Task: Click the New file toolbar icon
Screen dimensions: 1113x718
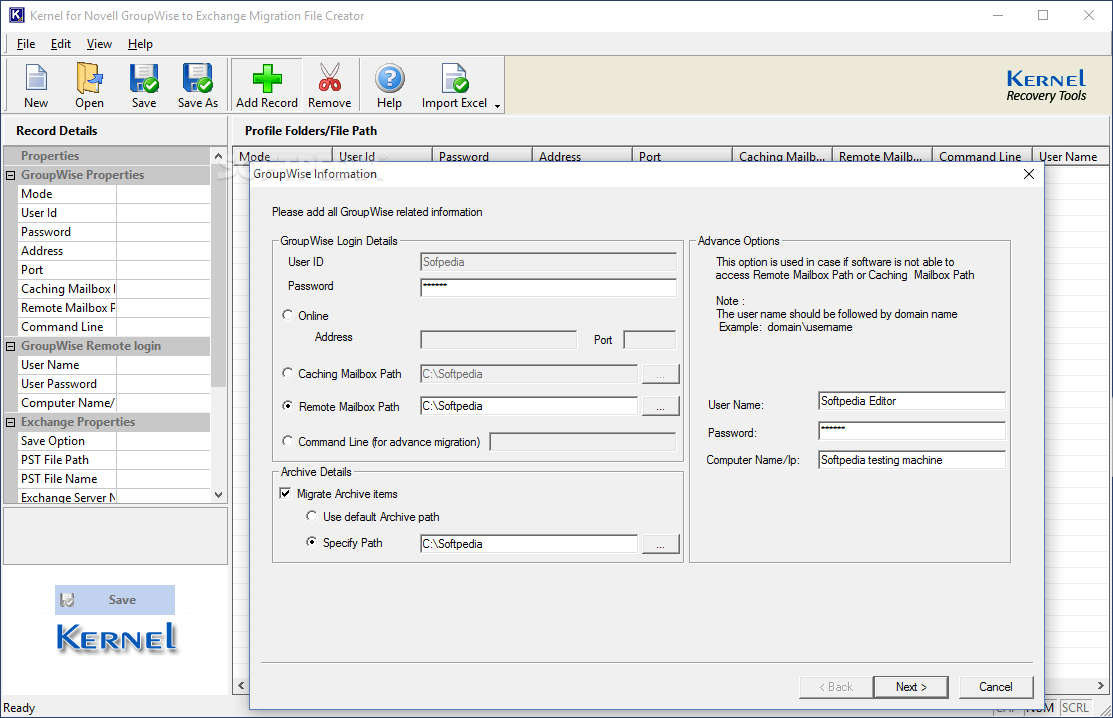Action: click(x=36, y=79)
